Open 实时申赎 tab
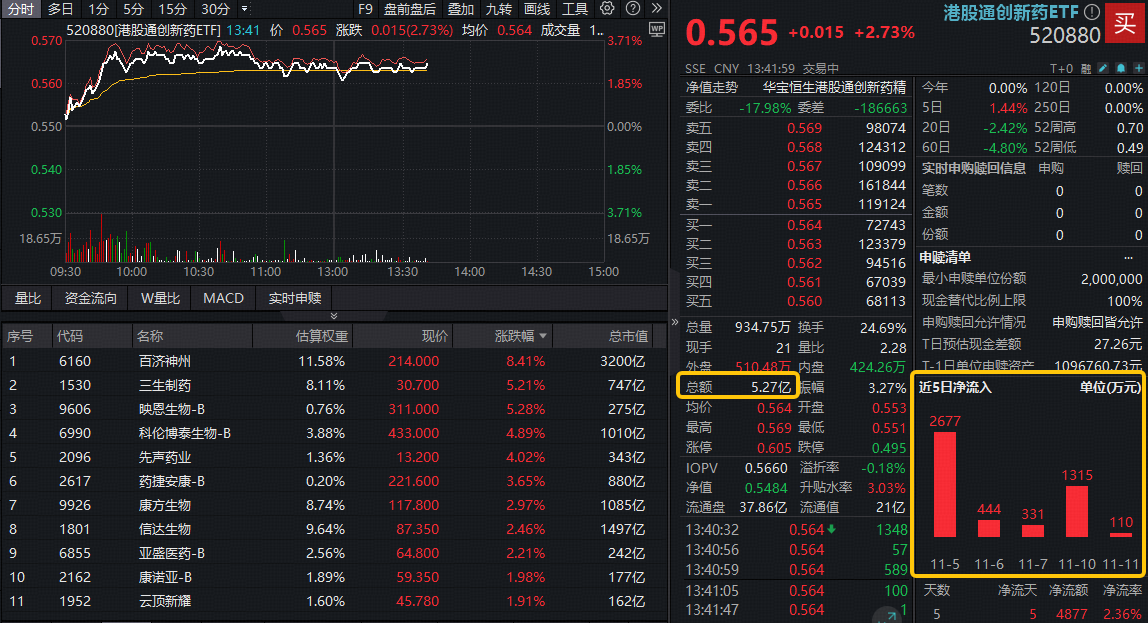 click(x=295, y=298)
